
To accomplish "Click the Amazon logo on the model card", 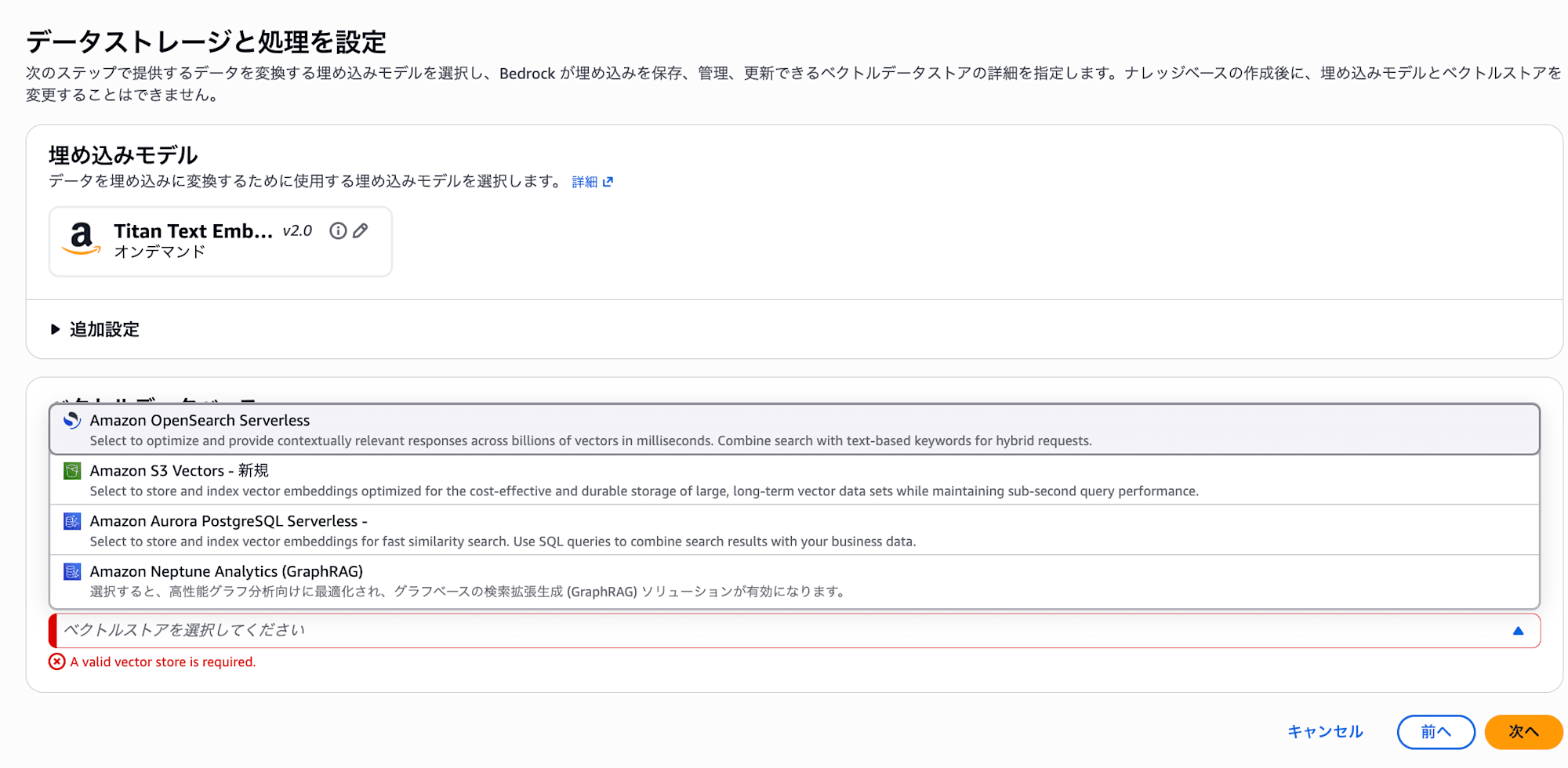I will [82, 238].
